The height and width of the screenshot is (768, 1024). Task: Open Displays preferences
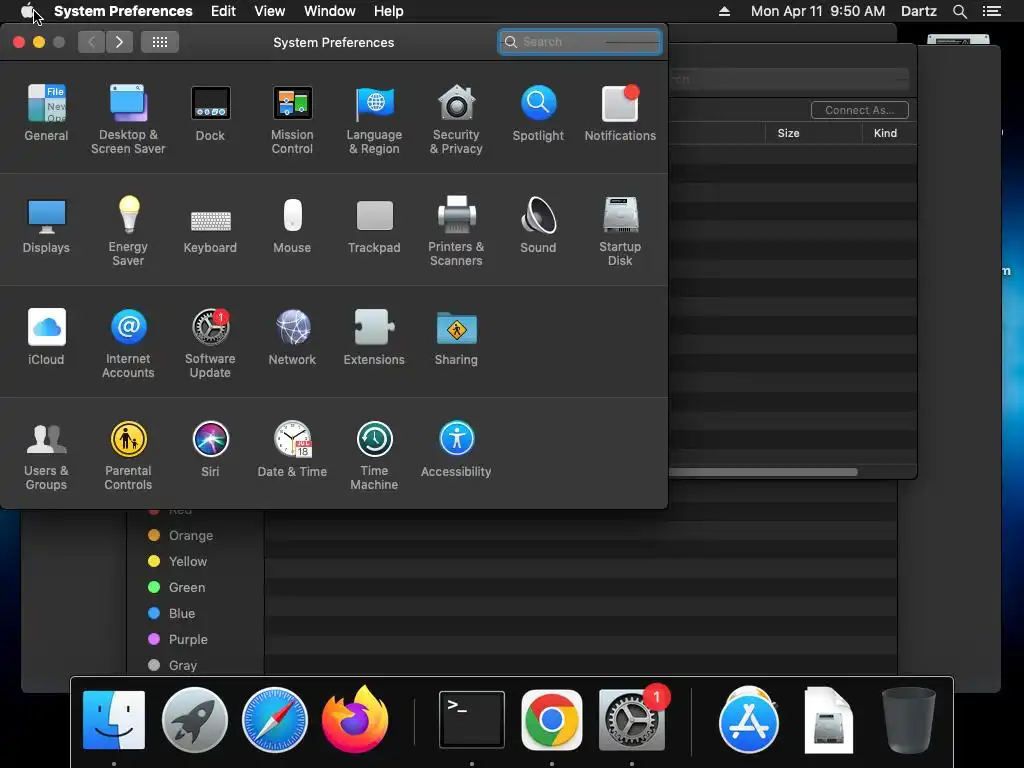coord(46,225)
